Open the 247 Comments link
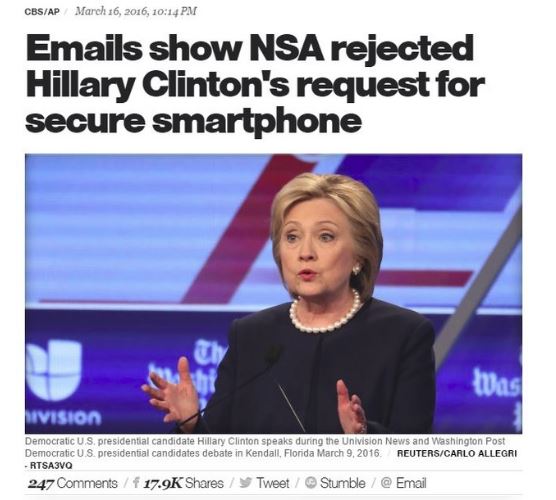This screenshot has width=556, height=500. click(73, 483)
